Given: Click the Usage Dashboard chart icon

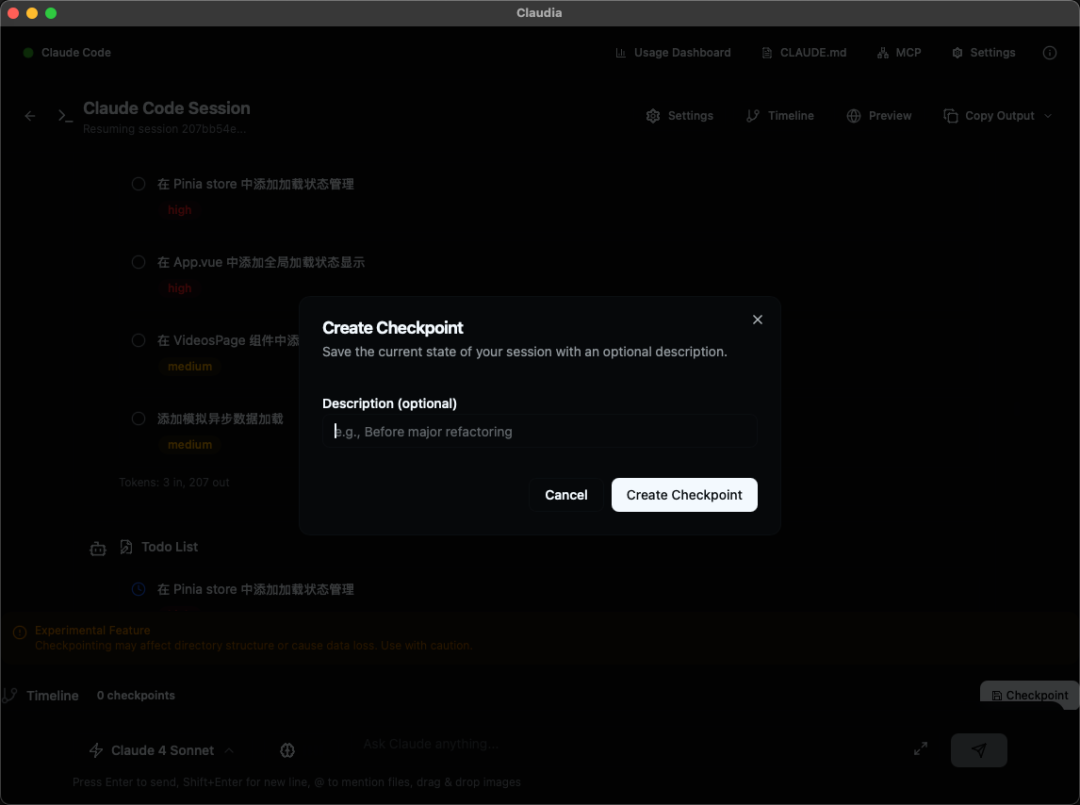Looking at the screenshot, I should 621,52.
